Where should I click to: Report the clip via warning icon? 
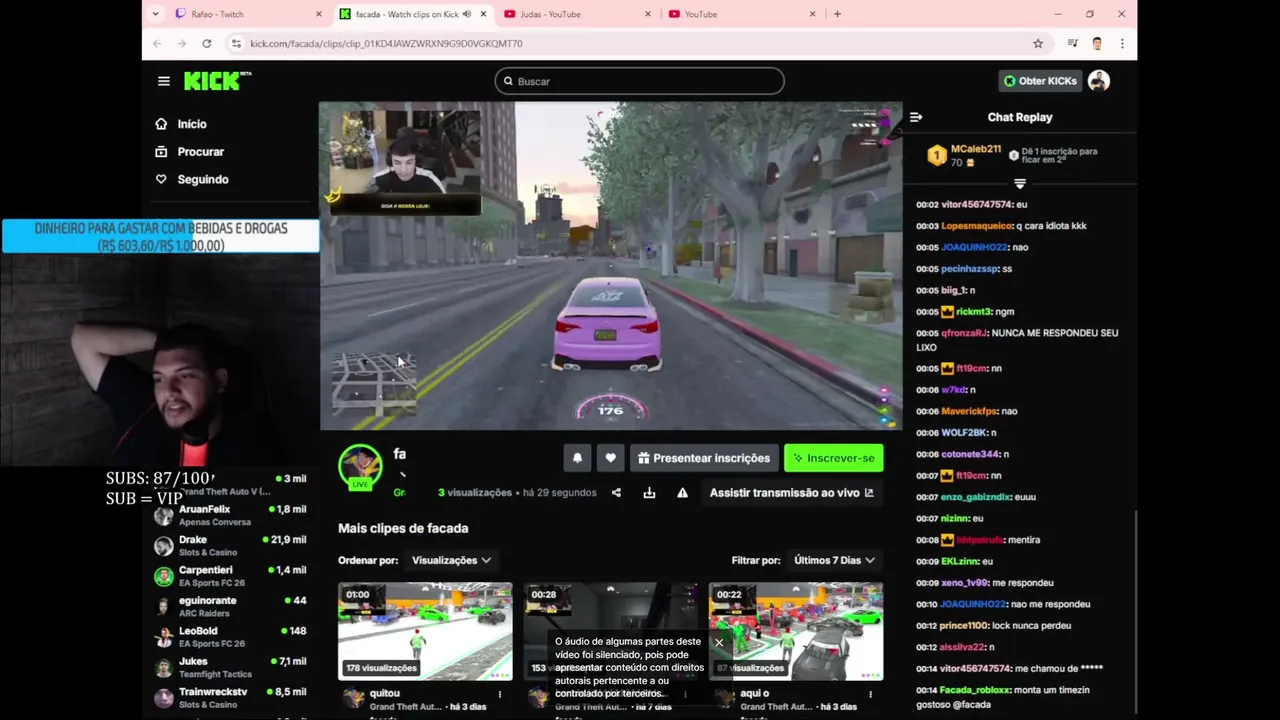tap(682, 493)
